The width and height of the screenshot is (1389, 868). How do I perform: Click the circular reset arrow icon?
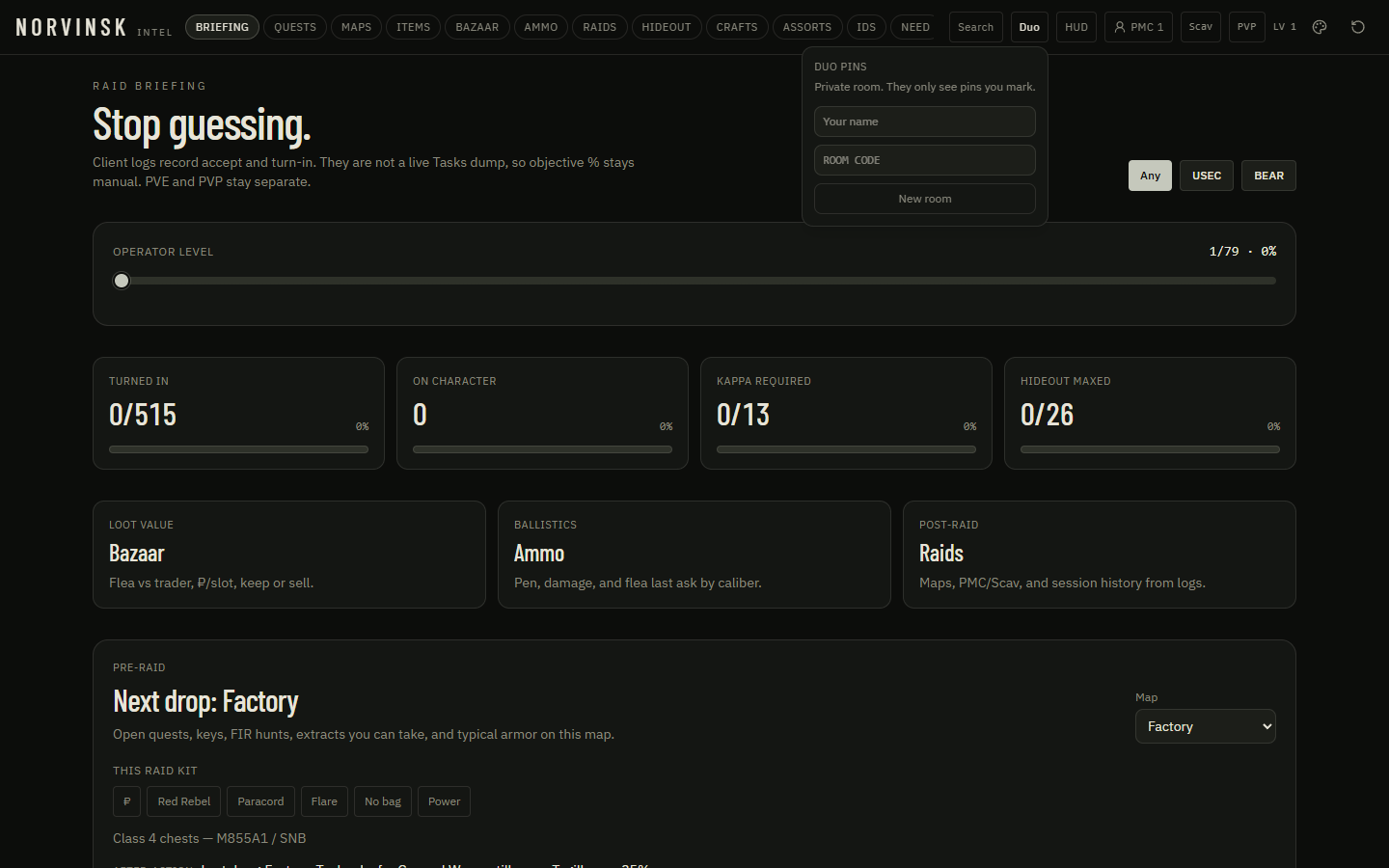click(1358, 27)
